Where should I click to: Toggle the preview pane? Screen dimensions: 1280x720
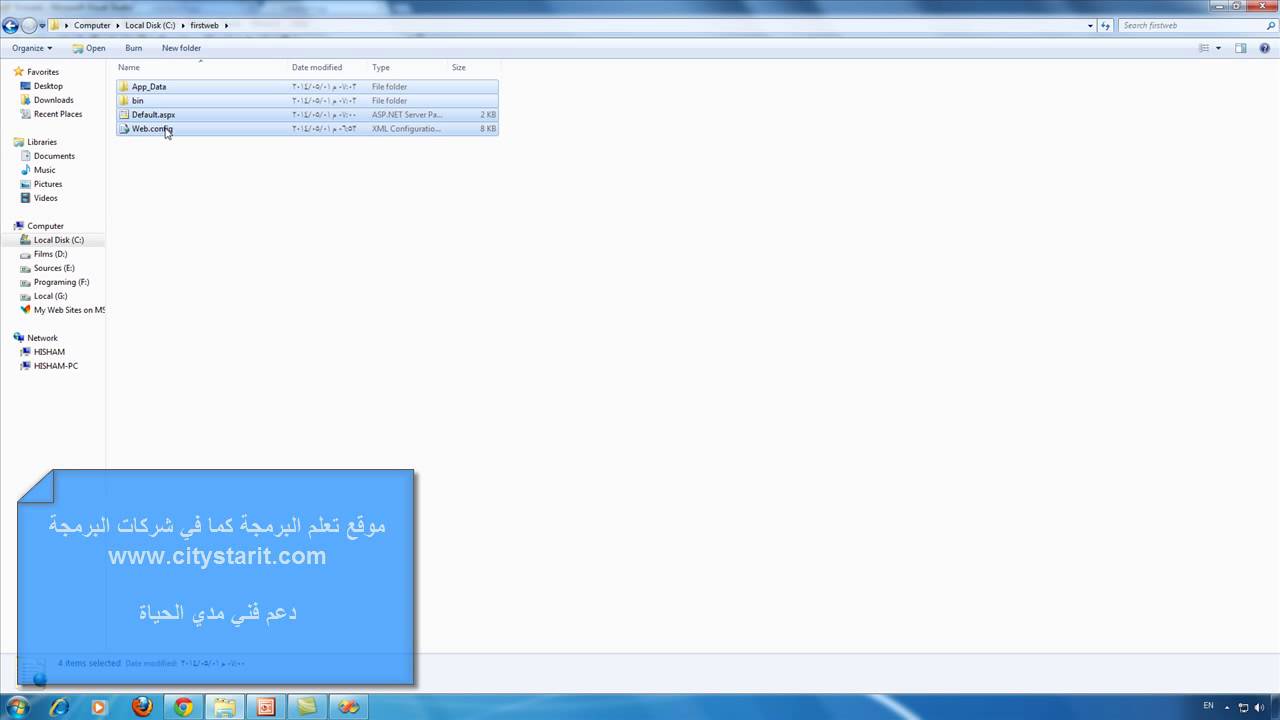point(1241,48)
